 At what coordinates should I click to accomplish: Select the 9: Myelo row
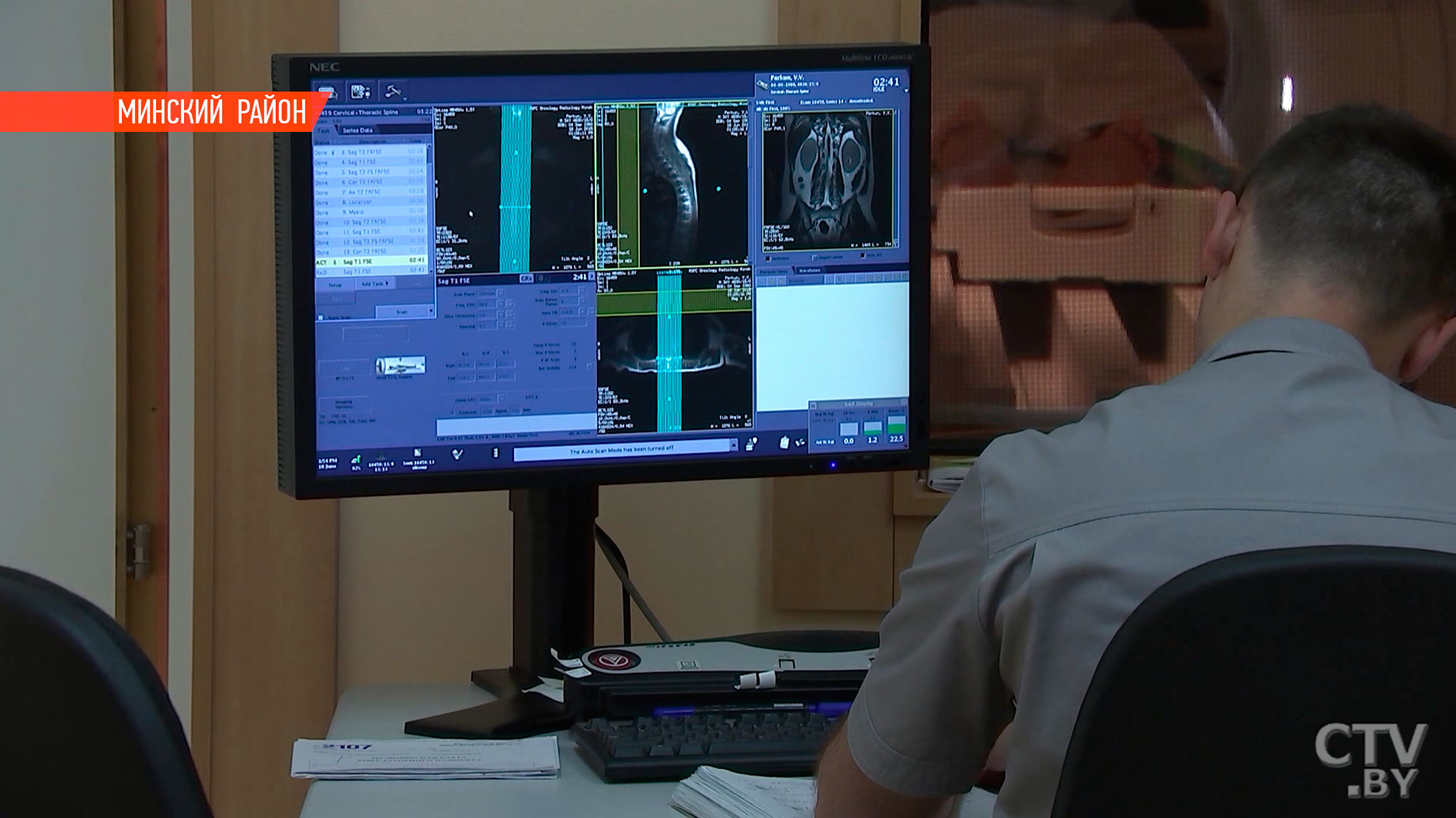tap(371, 212)
